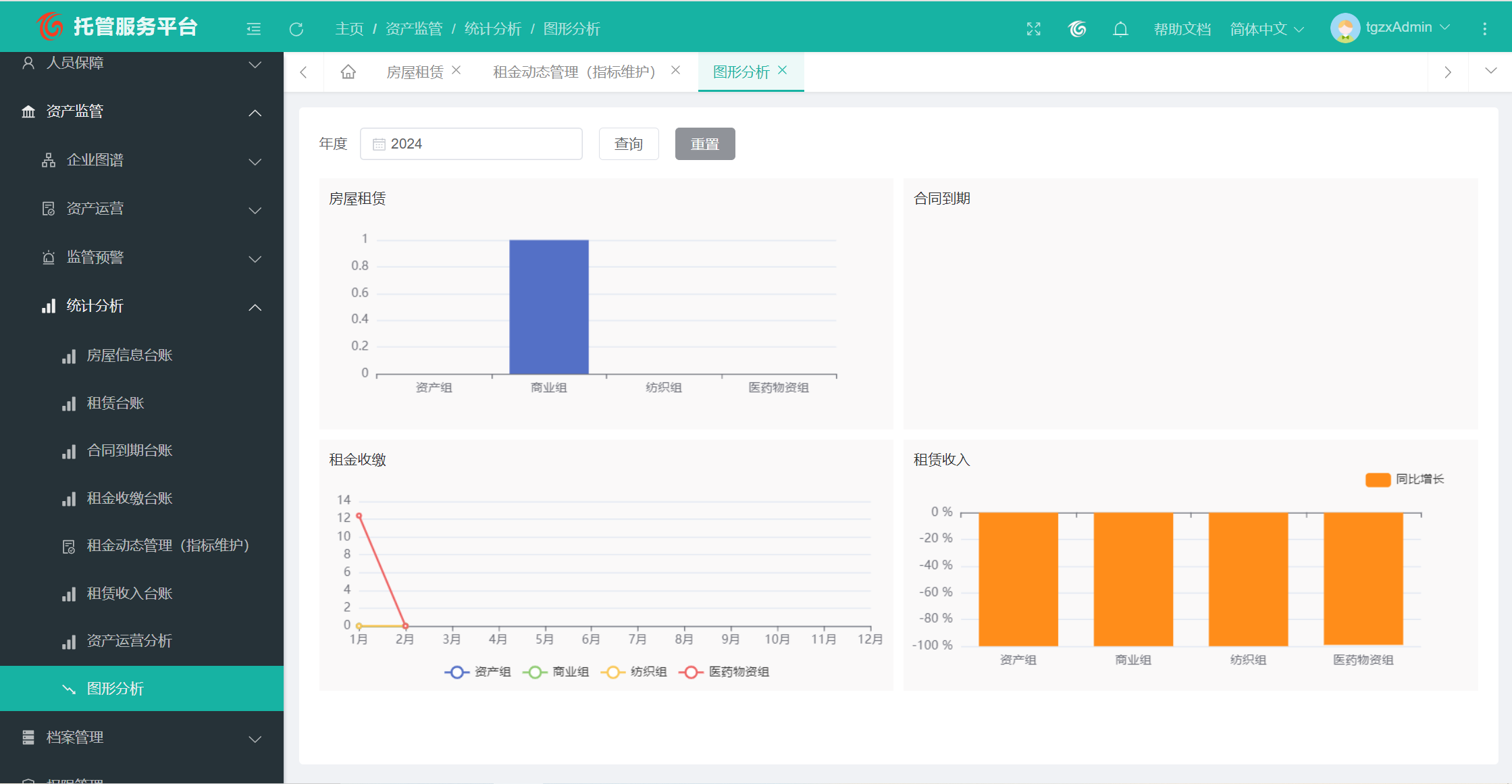Expand the 监管预警 submenu chevron

[255, 259]
